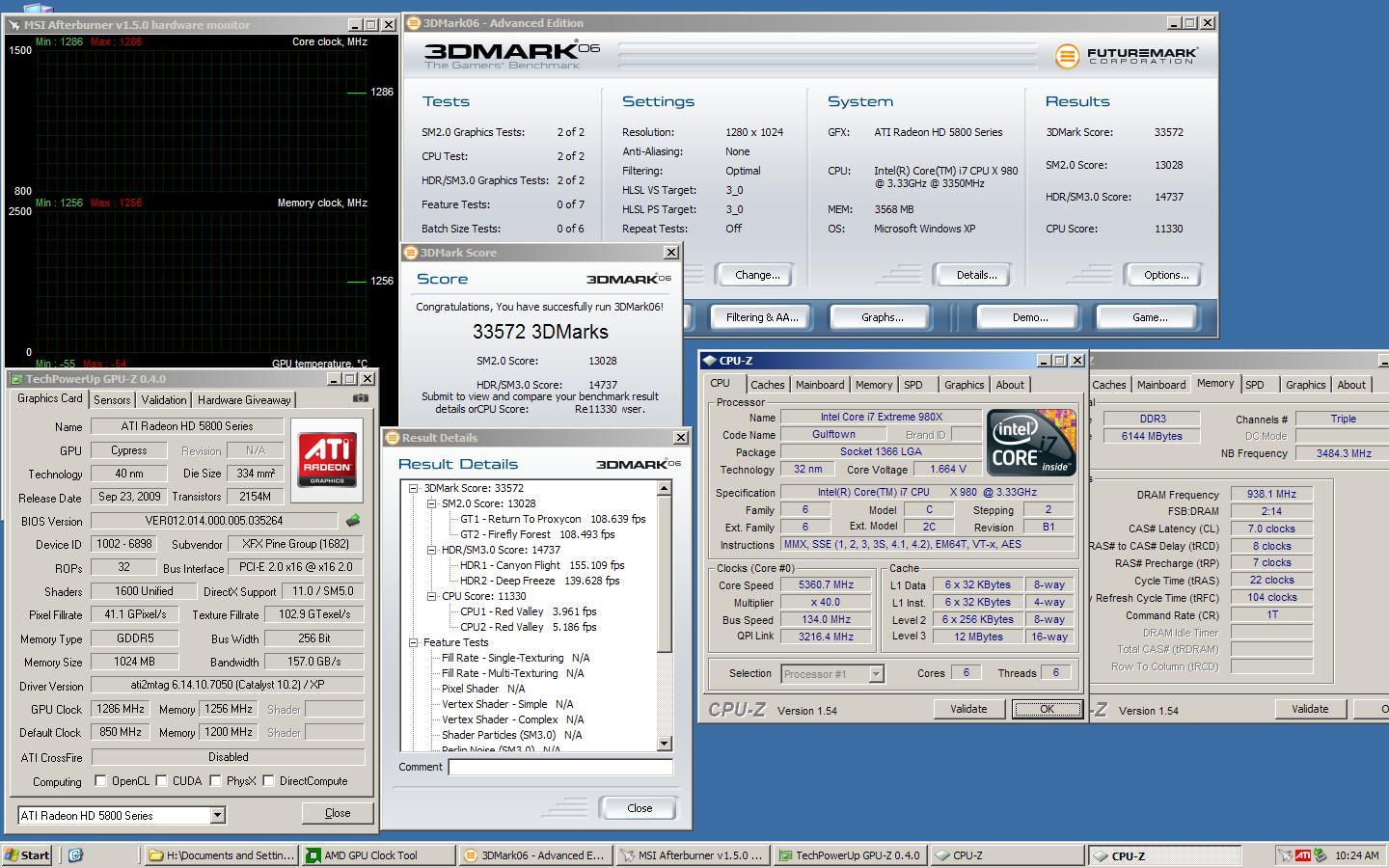
Task: Open the Processor #1 selection dropdown
Action: coord(876,674)
